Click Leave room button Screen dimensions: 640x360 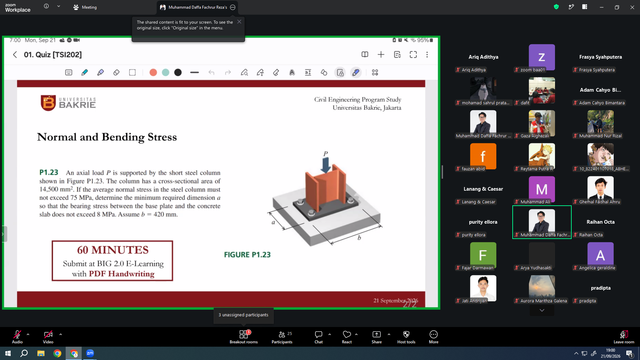(x=624, y=337)
